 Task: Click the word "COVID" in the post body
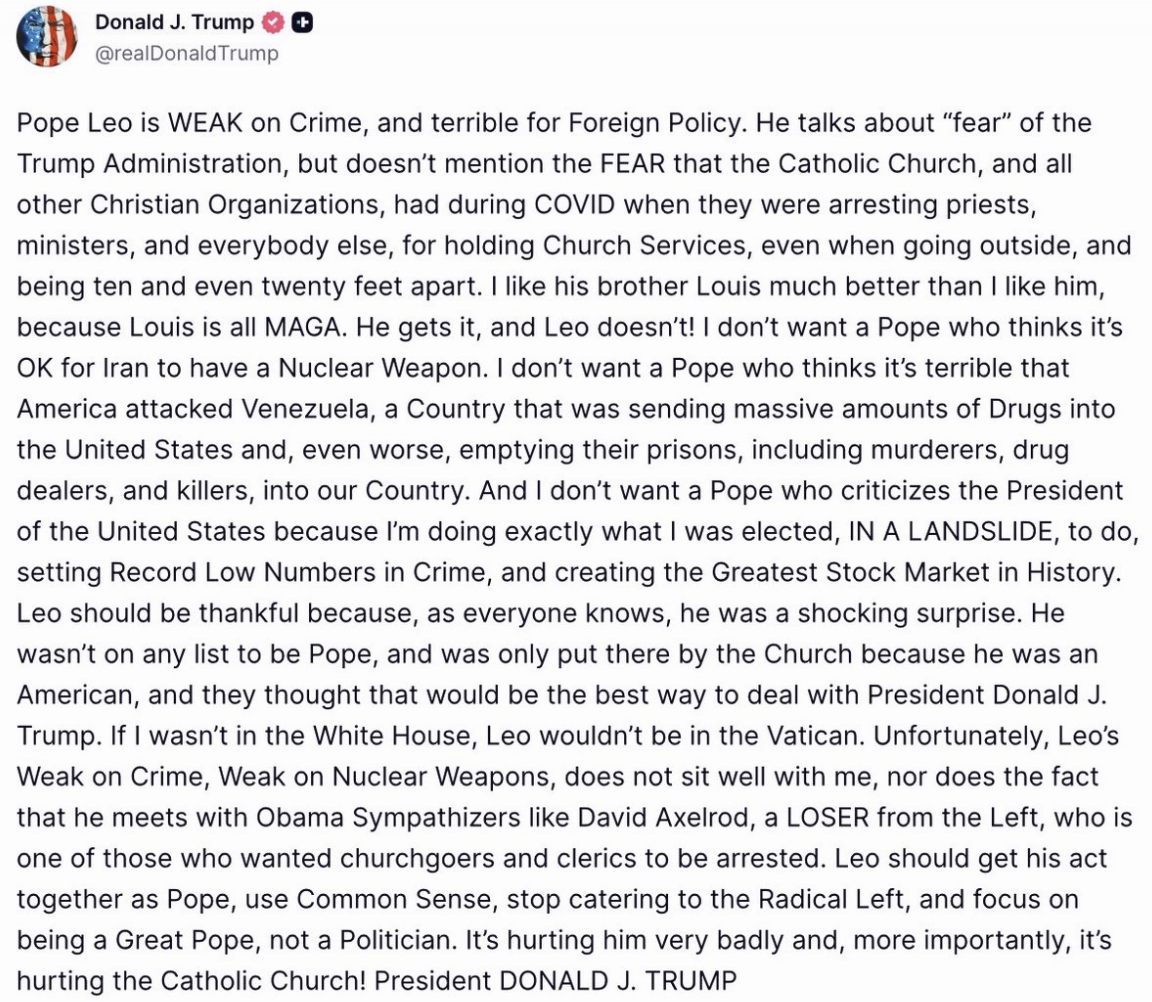(575, 204)
